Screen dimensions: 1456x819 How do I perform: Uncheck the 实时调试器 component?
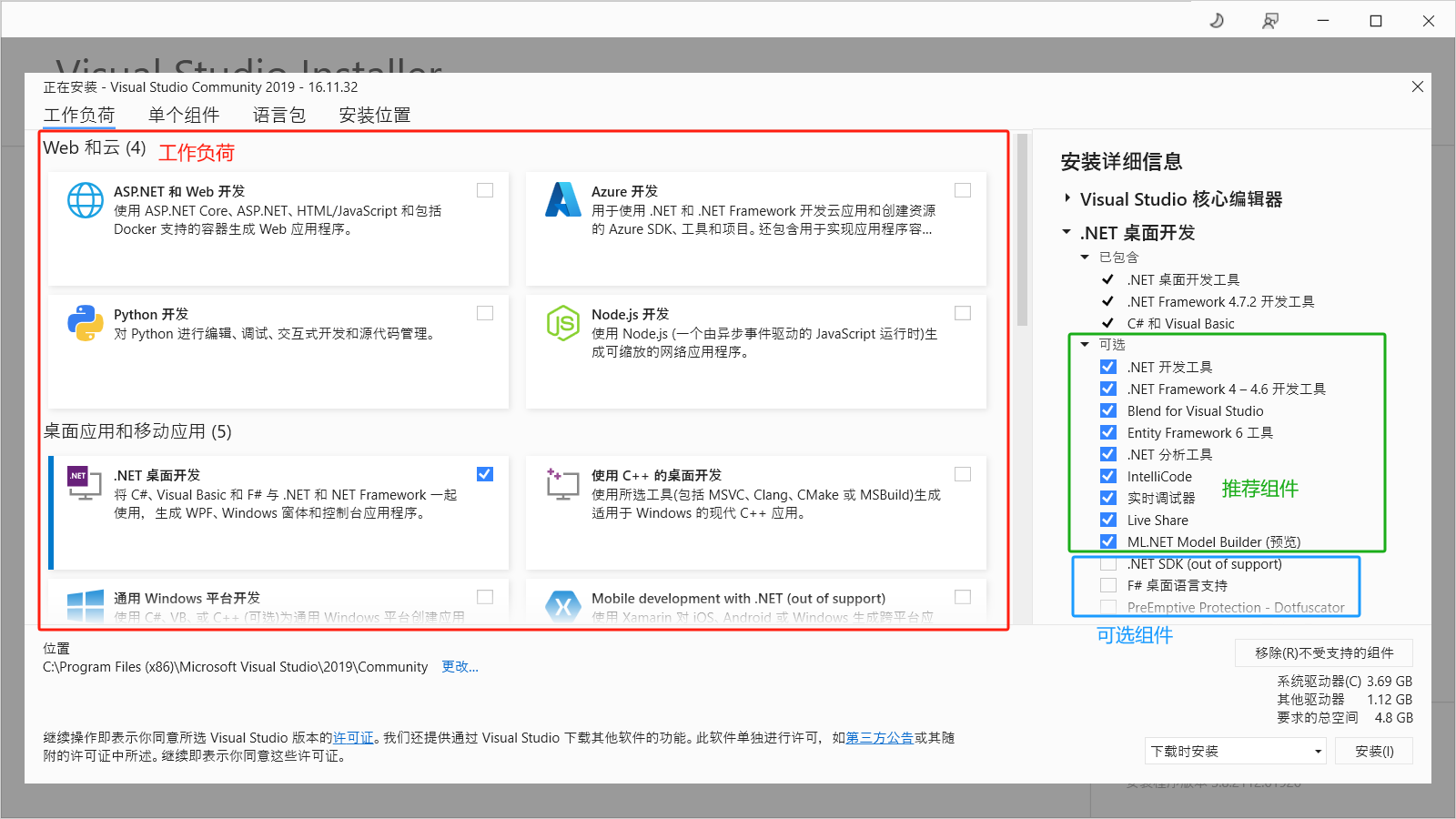pyautogui.click(x=1108, y=498)
